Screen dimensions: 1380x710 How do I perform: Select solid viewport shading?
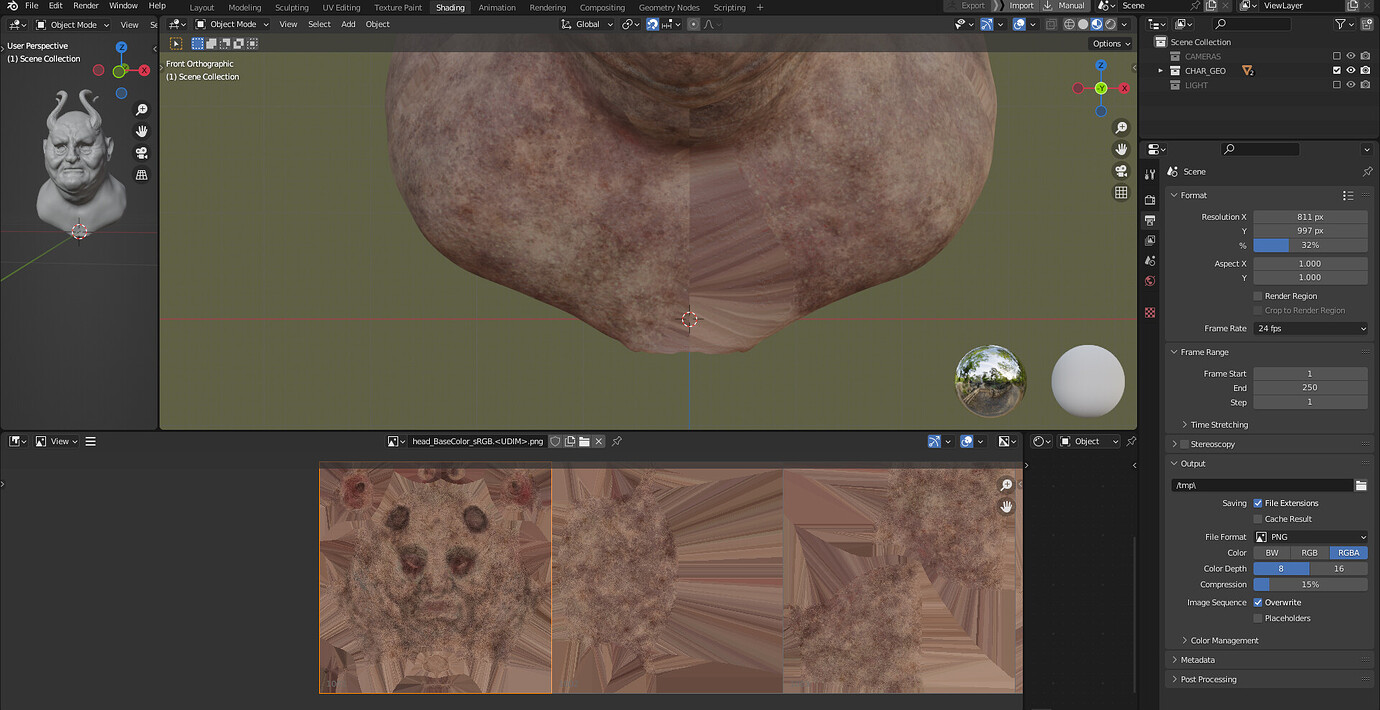click(1083, 24)
